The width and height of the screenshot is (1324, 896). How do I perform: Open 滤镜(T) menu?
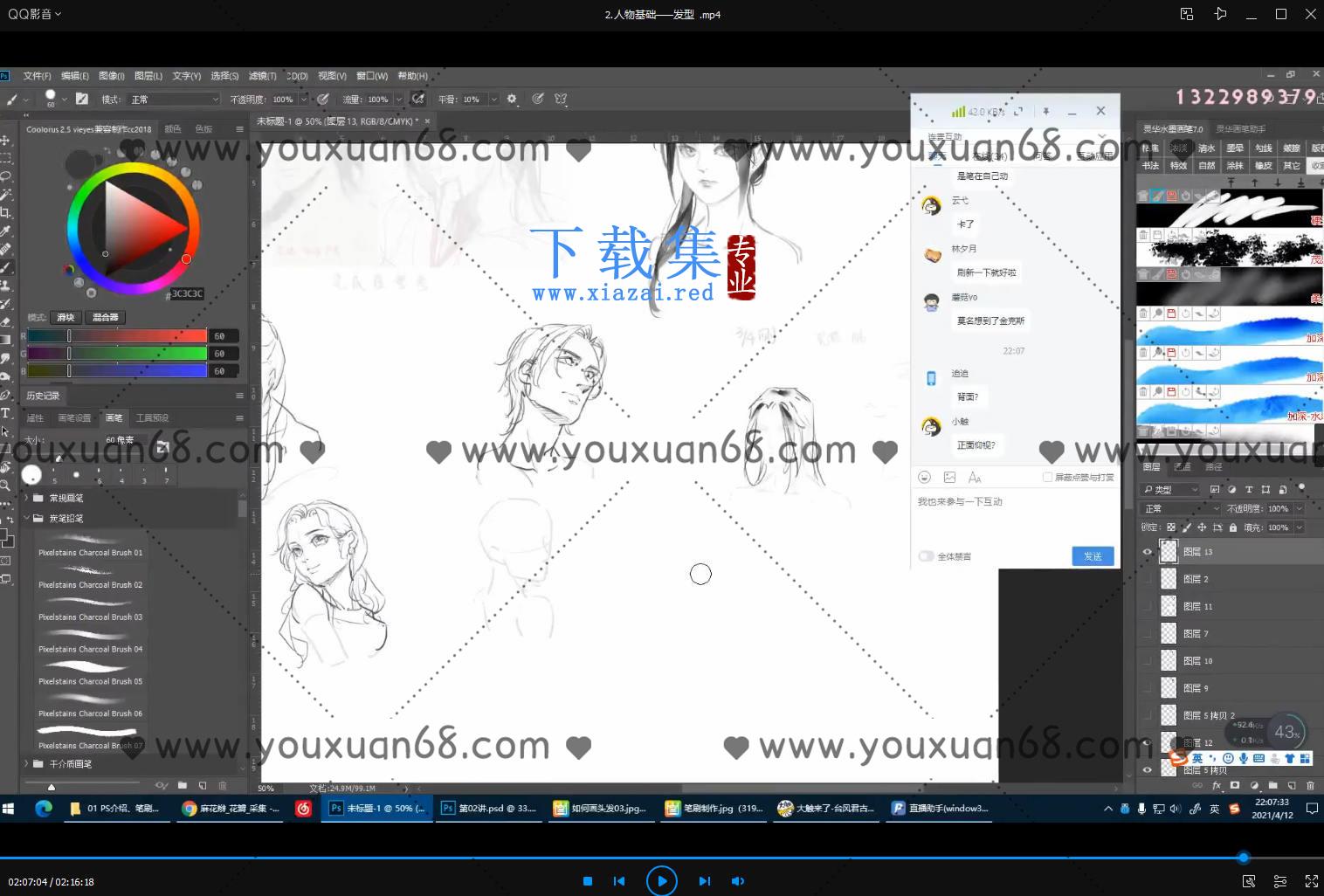pos(262,76)
